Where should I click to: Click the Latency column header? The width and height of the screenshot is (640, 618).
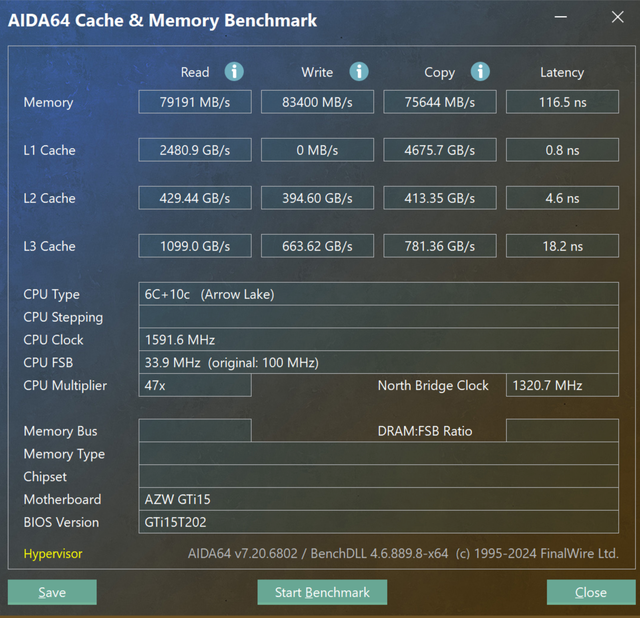[562, 72]
